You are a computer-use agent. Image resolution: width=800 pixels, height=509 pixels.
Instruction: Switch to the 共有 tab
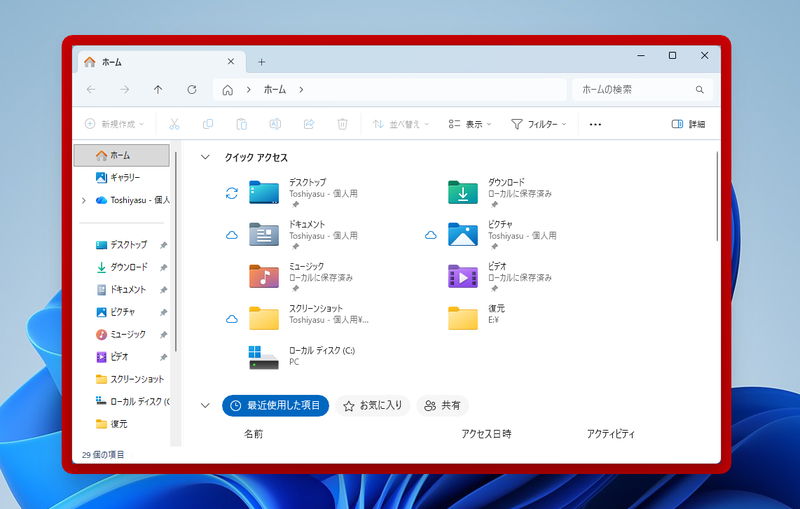coord(443,405)
